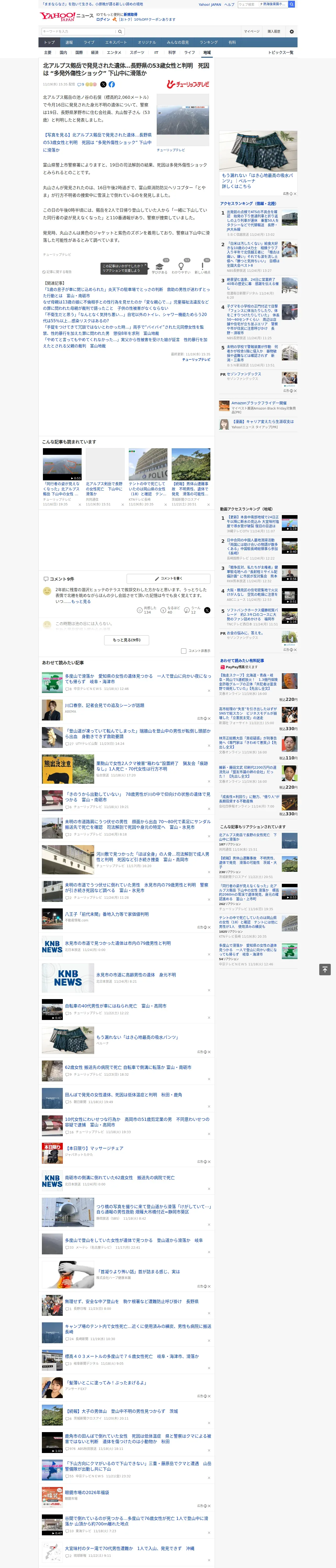The height and width of the screenshot is (1568, 336).
Task: Open 購入履歴 link
Action: [274, 32]
